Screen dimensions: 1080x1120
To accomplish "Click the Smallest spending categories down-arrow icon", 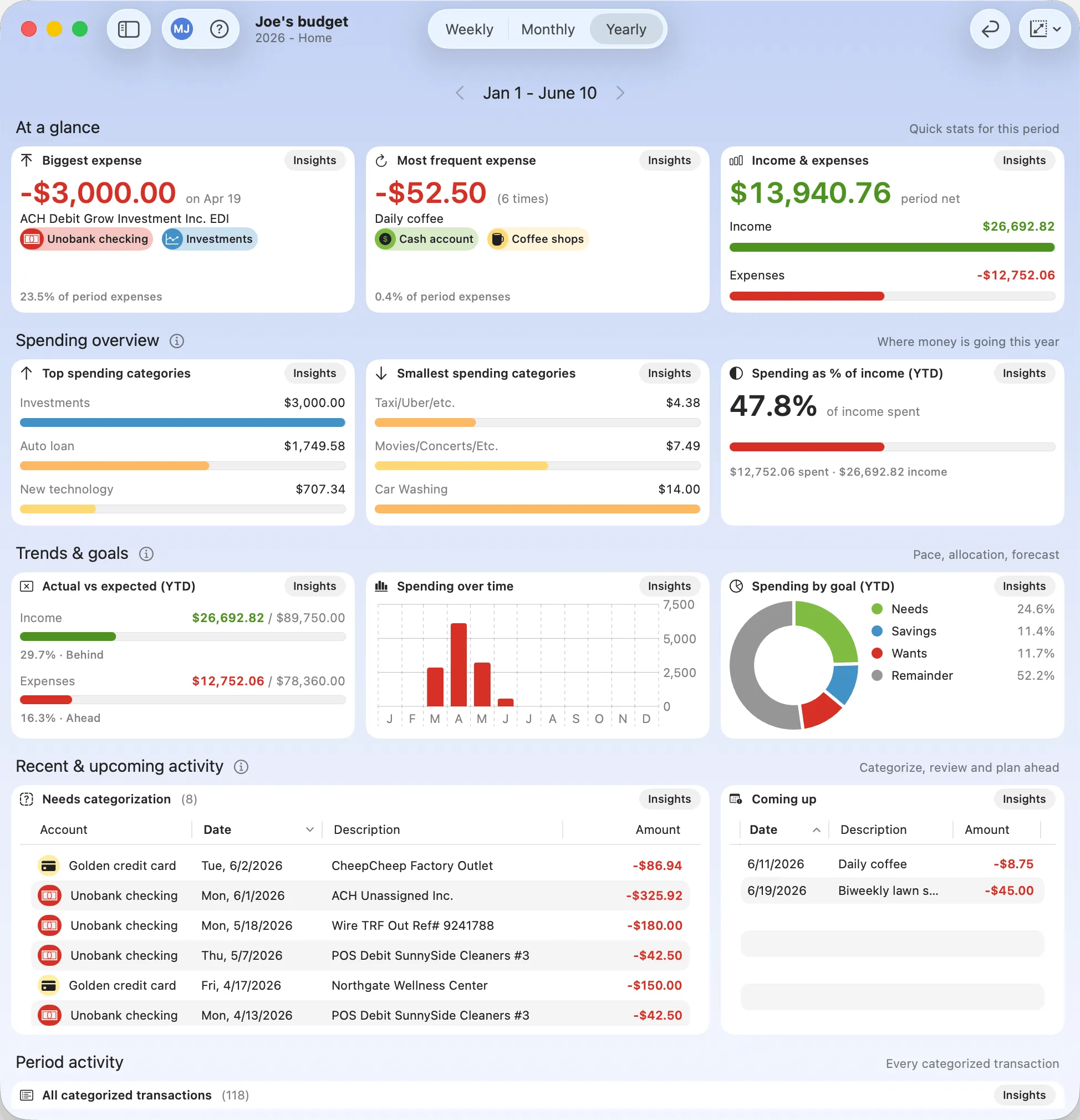I will [x=381, y=374].
